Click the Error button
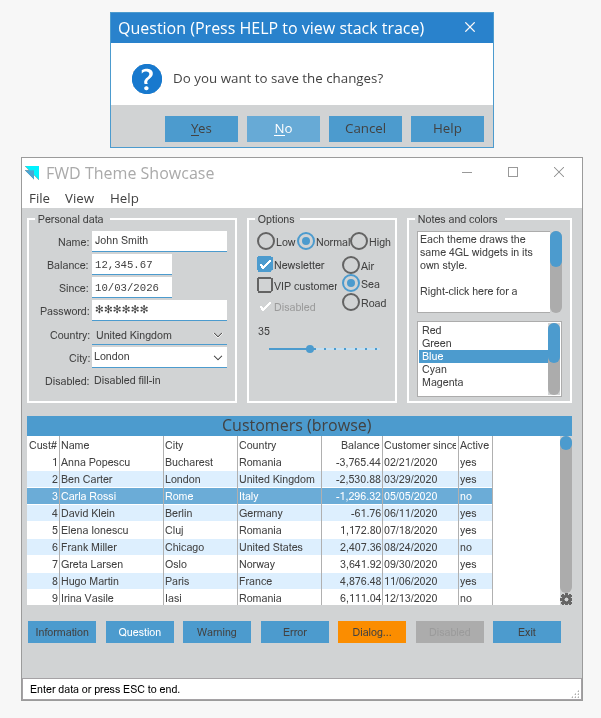This screenshot has height=718, width=601. tap(295, 632)
